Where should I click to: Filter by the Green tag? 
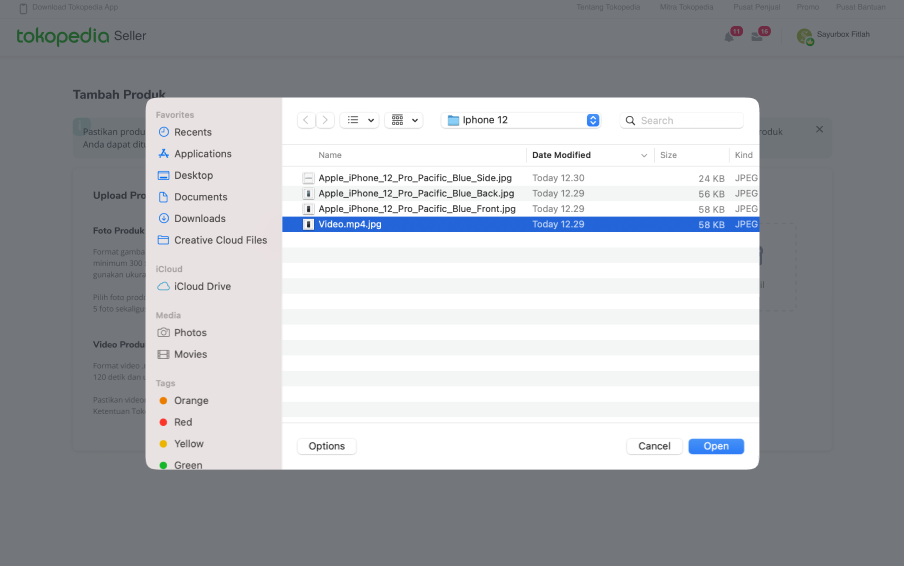[x=188, y=465]
